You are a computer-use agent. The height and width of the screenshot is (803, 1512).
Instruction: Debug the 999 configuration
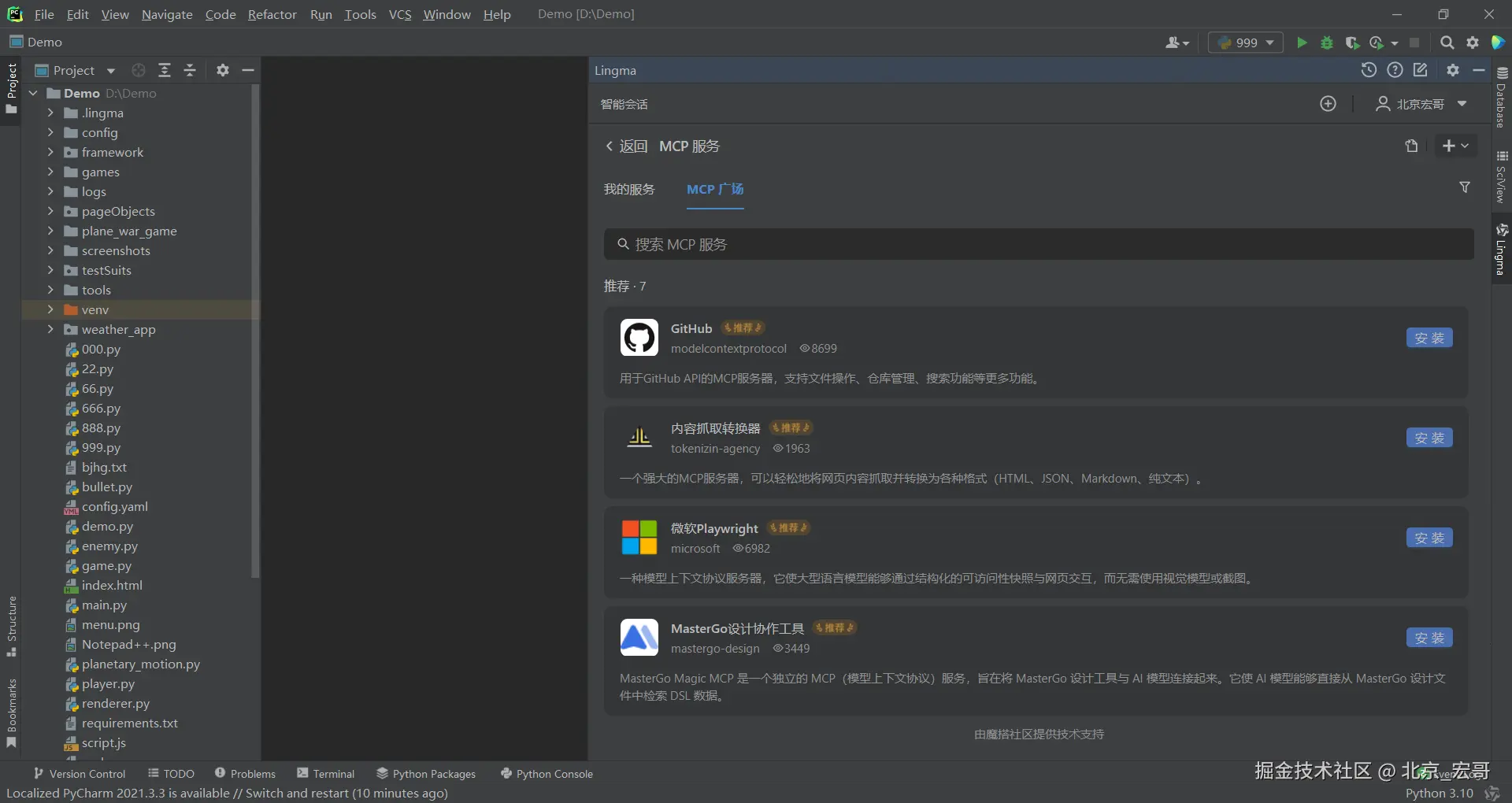point(1327,43)
